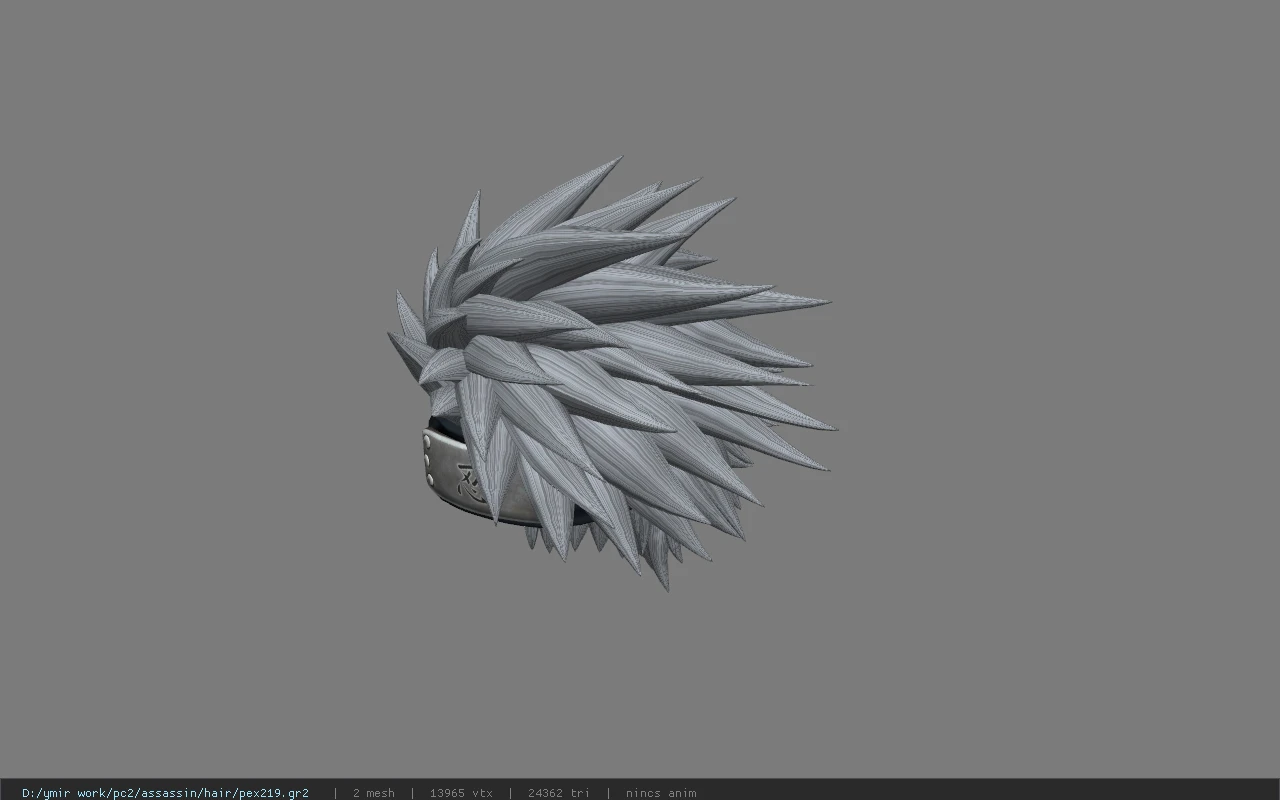The height and width of the screenshot is (800, 1280).
Task: Click the "2 mesh" status entry
Action: (x=373, y=793)
